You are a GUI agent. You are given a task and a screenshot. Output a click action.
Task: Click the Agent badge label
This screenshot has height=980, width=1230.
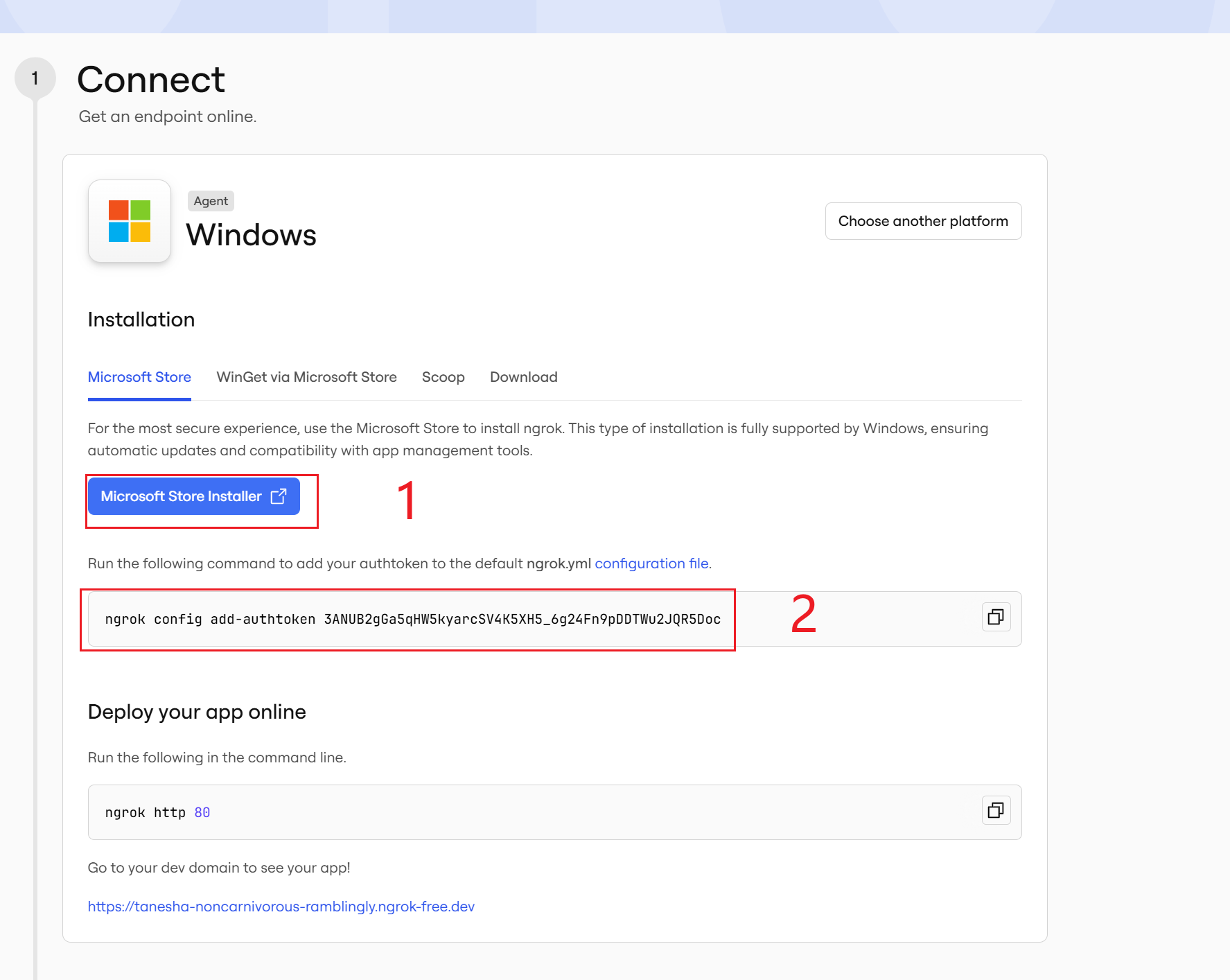(211, 201)
